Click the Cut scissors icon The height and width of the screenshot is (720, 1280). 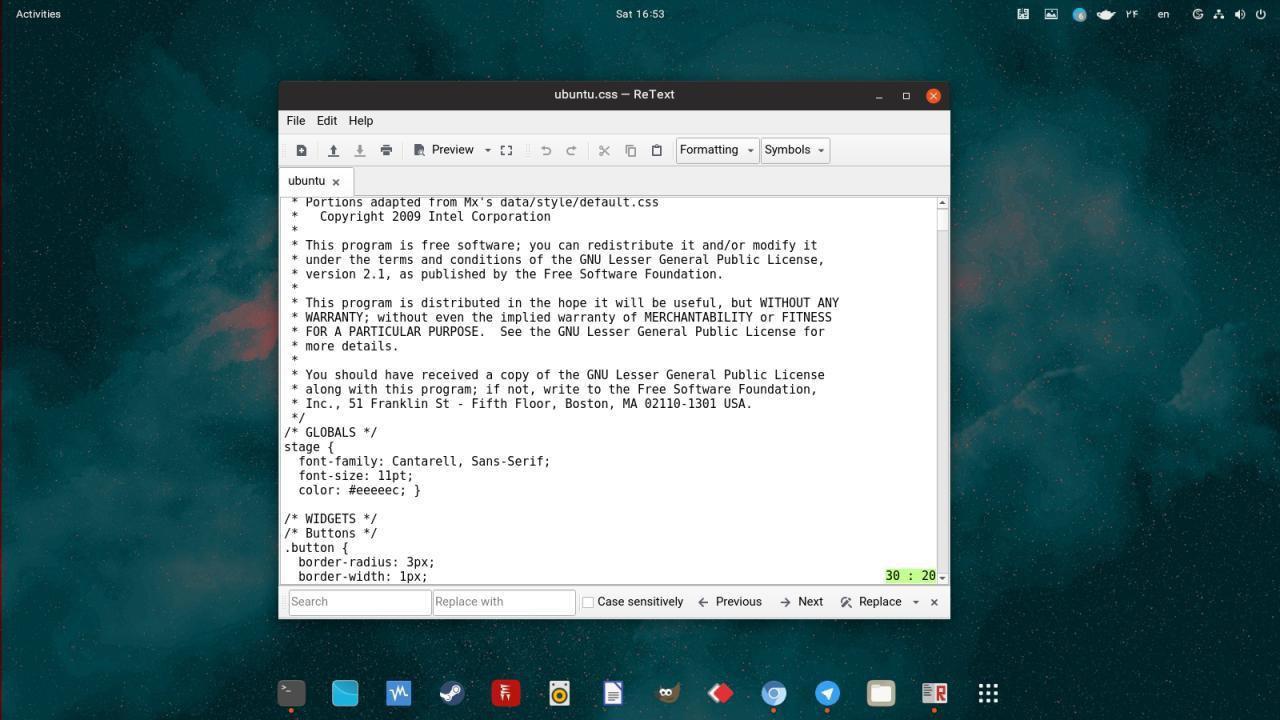pyautogui.click(x=604, y=150)
